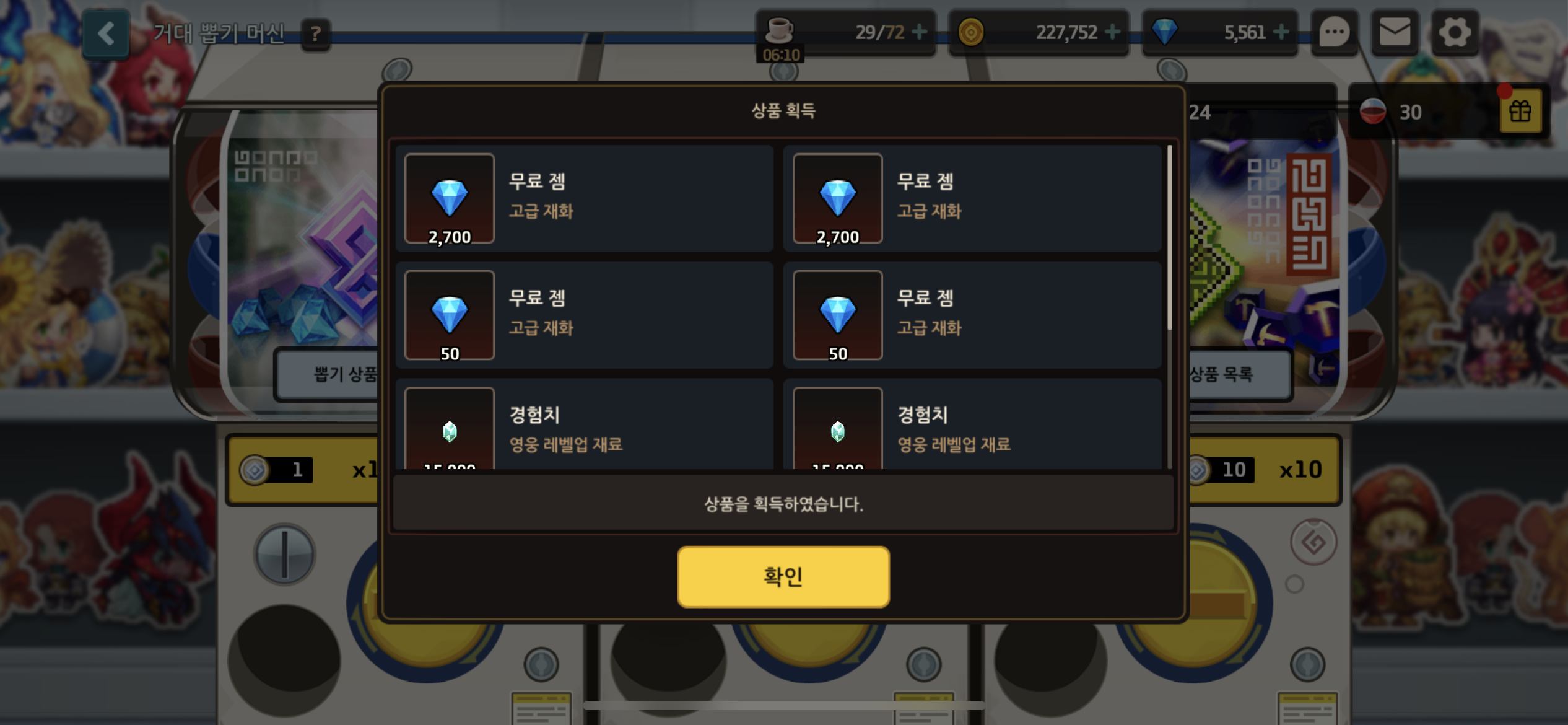Image resolution: width=1568 pixels, height=725 pixels.
Task: Go back using the top-left arrow
Action: (106, 33)
